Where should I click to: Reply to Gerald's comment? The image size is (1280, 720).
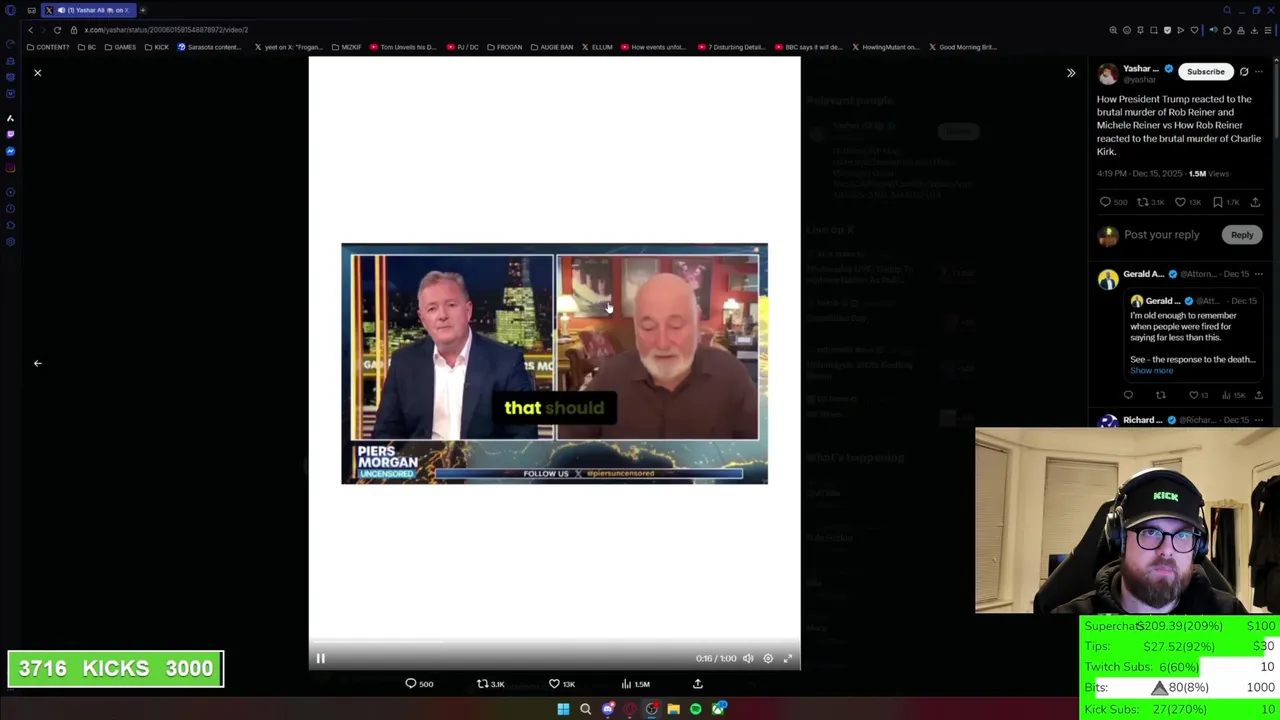point(1128,395)
